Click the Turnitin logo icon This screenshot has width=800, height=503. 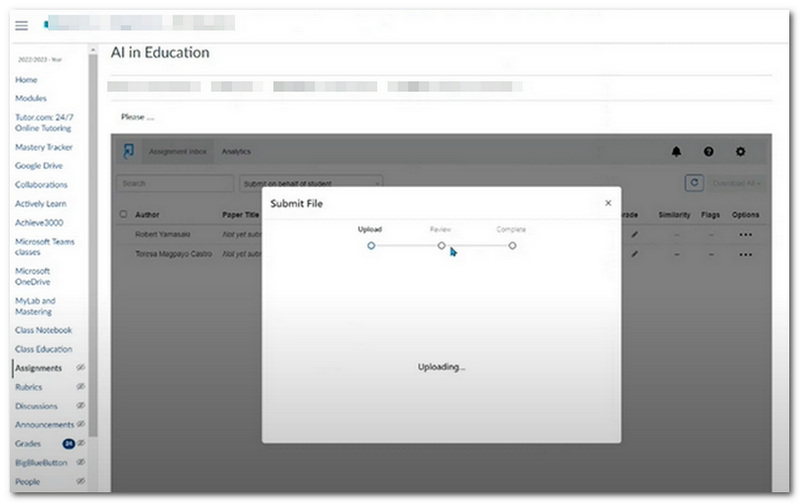pyautogui.click(x=128, y=151)
